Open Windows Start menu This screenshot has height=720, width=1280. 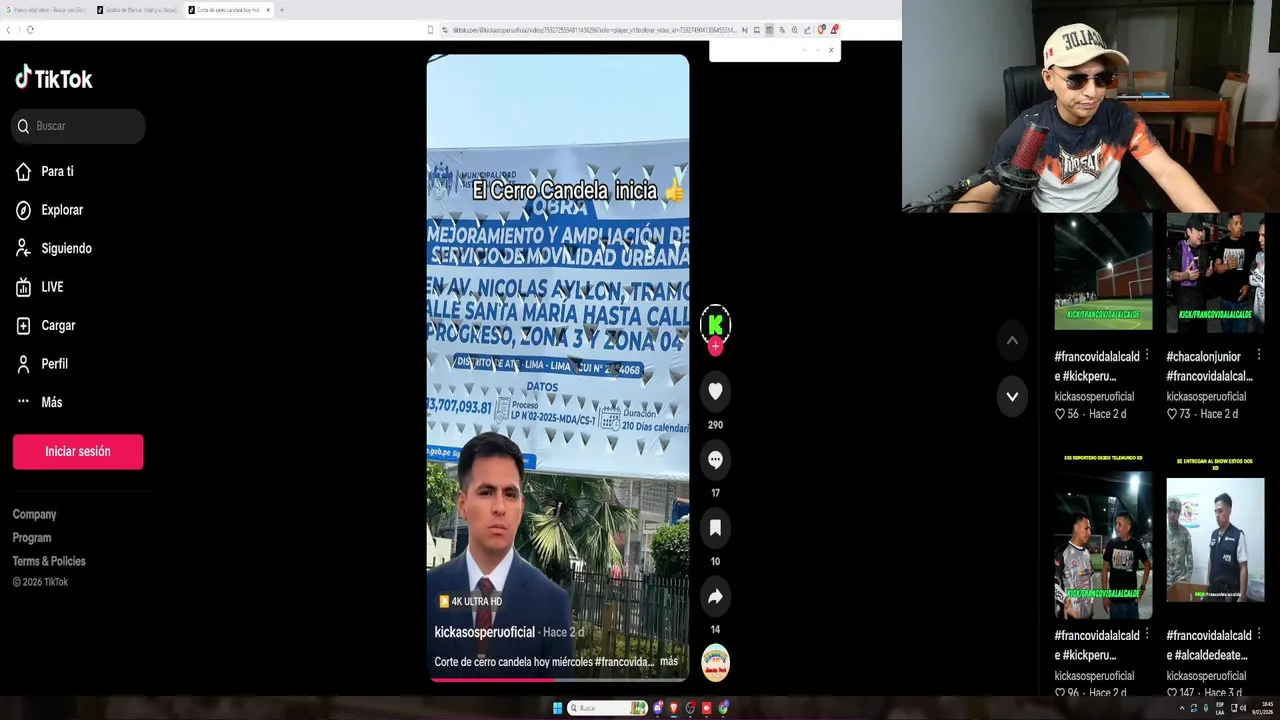[557, 708]
